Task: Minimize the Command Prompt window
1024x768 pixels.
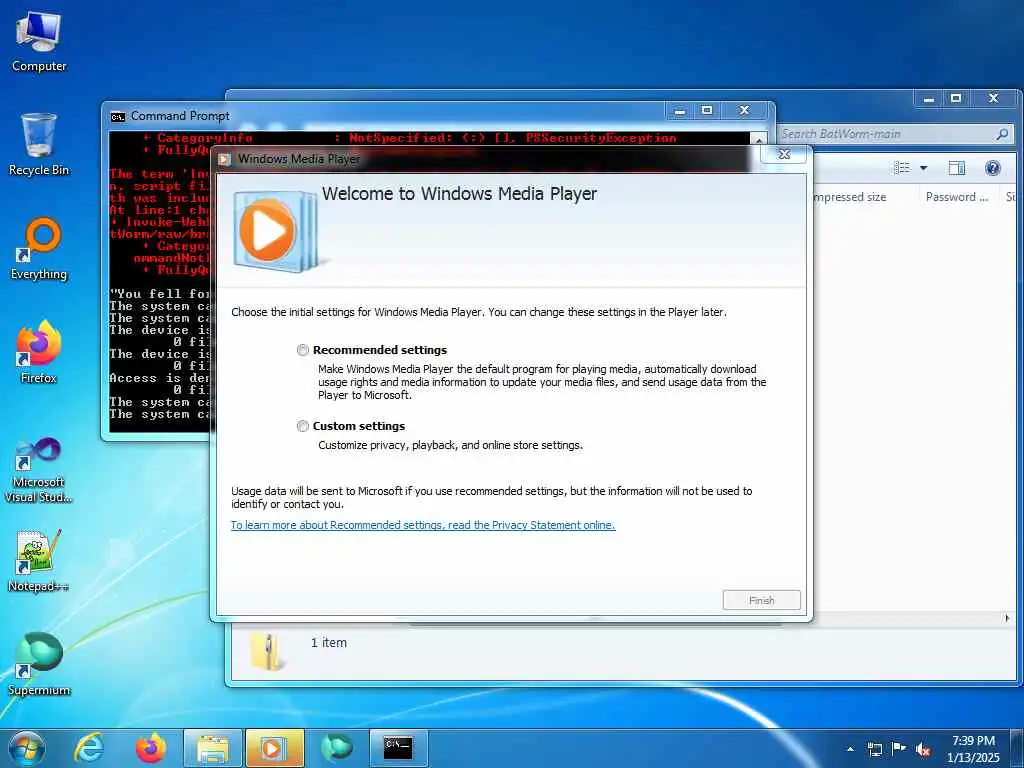Action: click(680, 111)
